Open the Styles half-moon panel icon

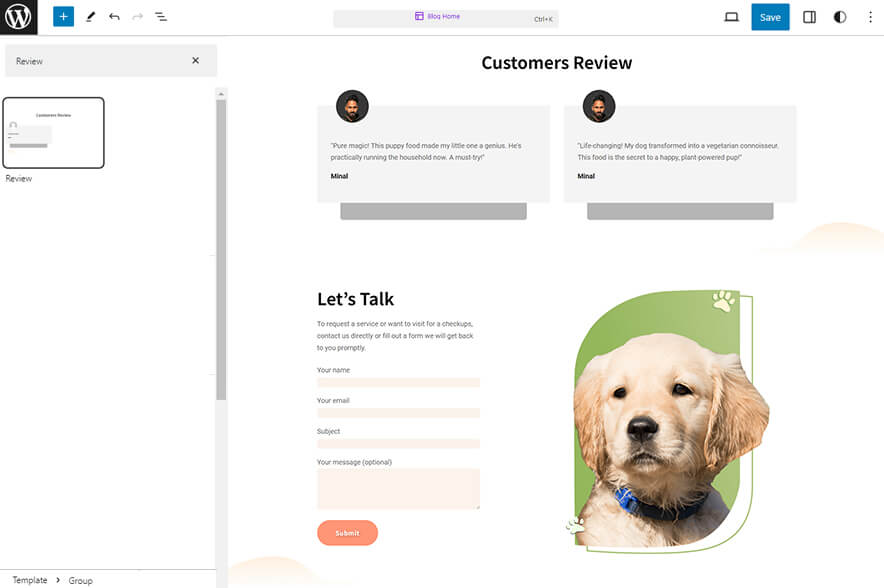click(x=839, y=16)
